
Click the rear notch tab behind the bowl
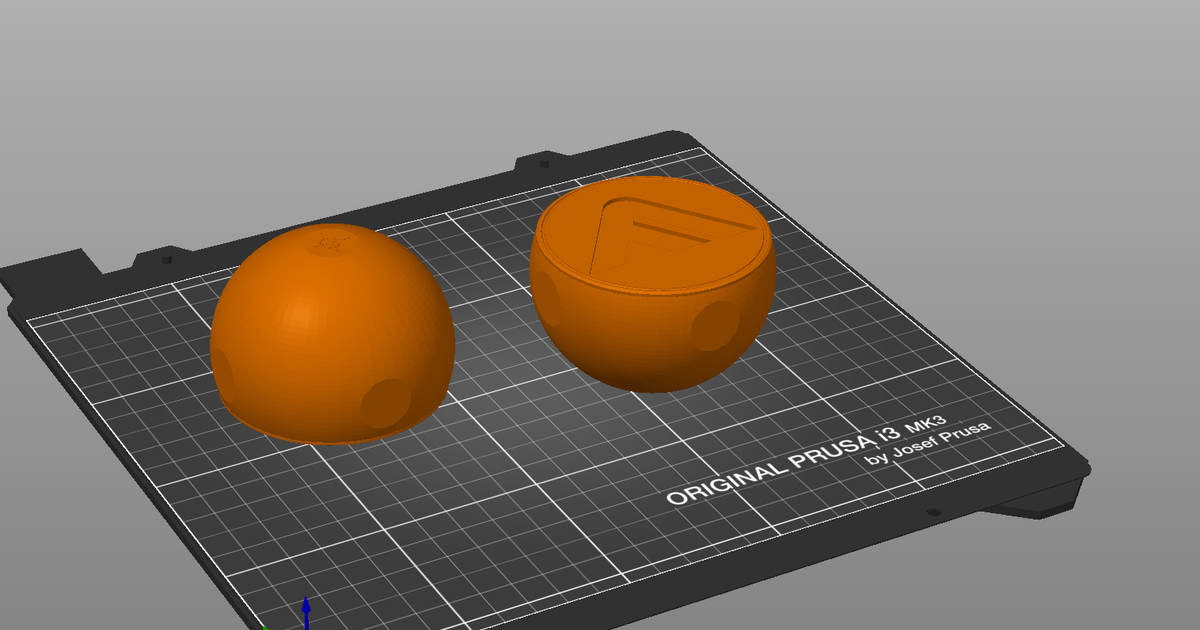tap(543, 162)
